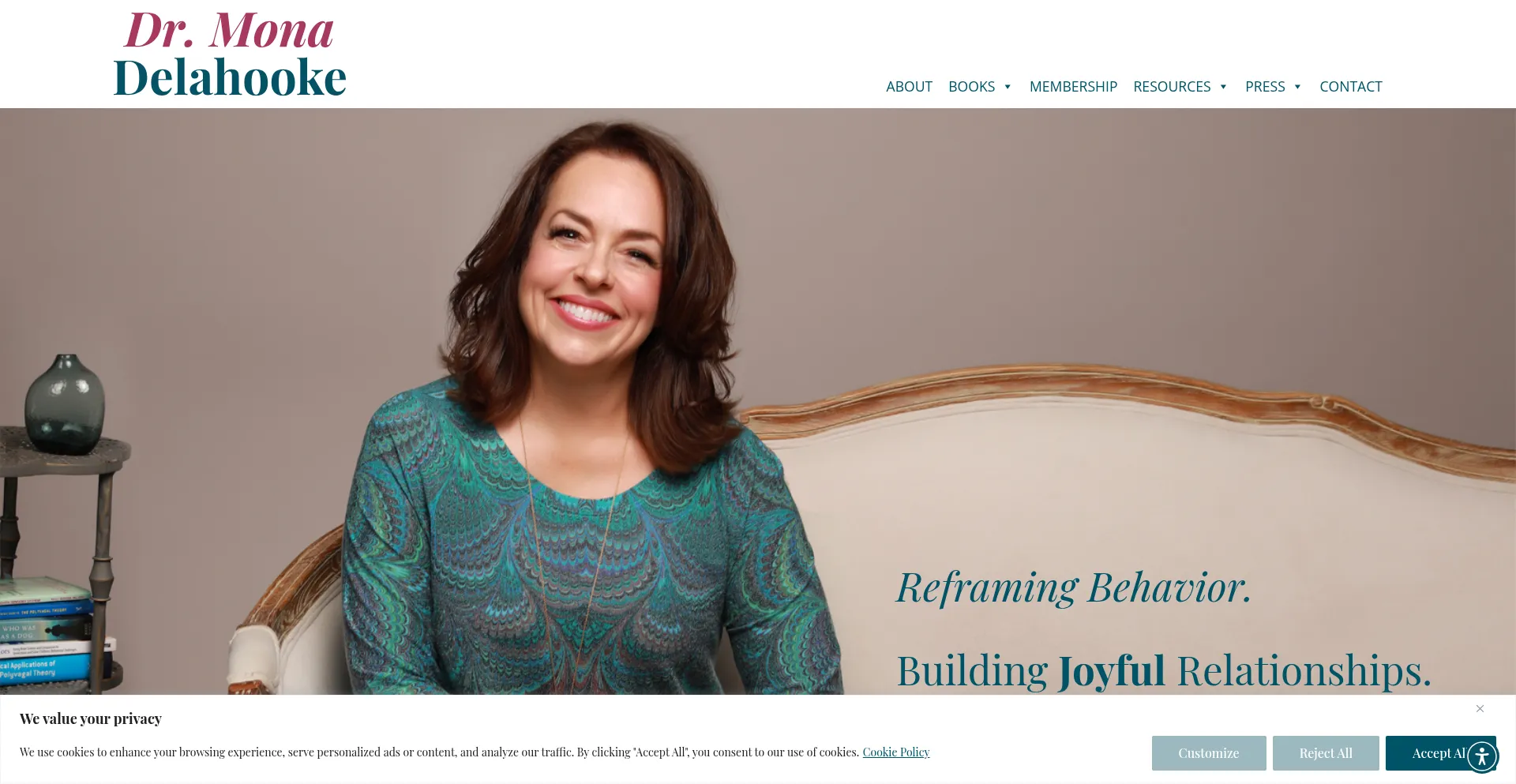Expand the PRESS dropdown arrow
This screenshot has height=784, width=1516.
[x=1297, y=87]
